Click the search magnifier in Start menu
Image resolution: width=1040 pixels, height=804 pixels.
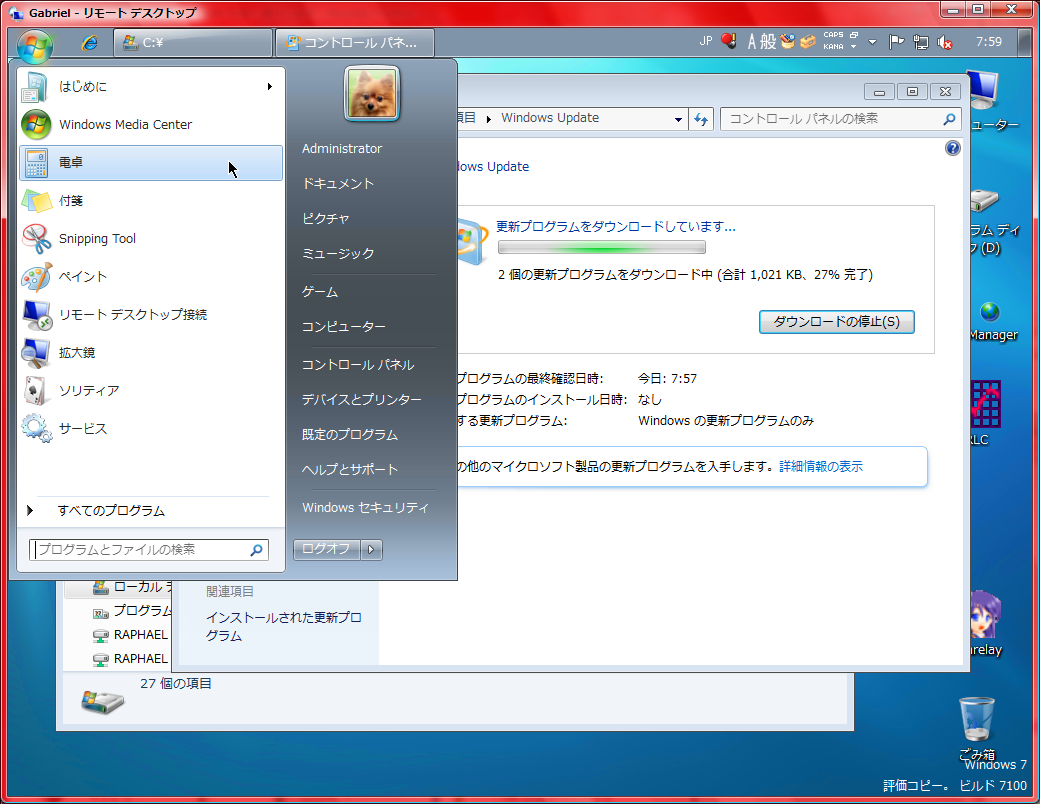click(x=257, y=550)
